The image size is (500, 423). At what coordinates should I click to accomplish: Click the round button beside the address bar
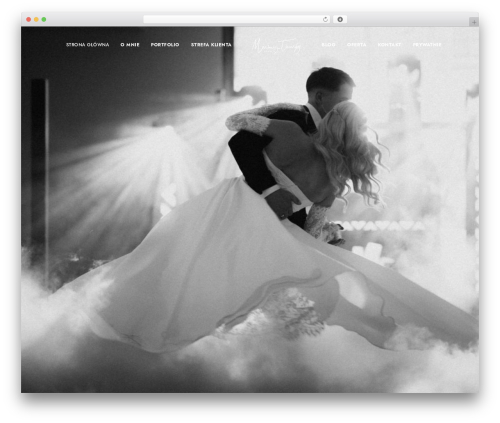[x=340, y=20]
